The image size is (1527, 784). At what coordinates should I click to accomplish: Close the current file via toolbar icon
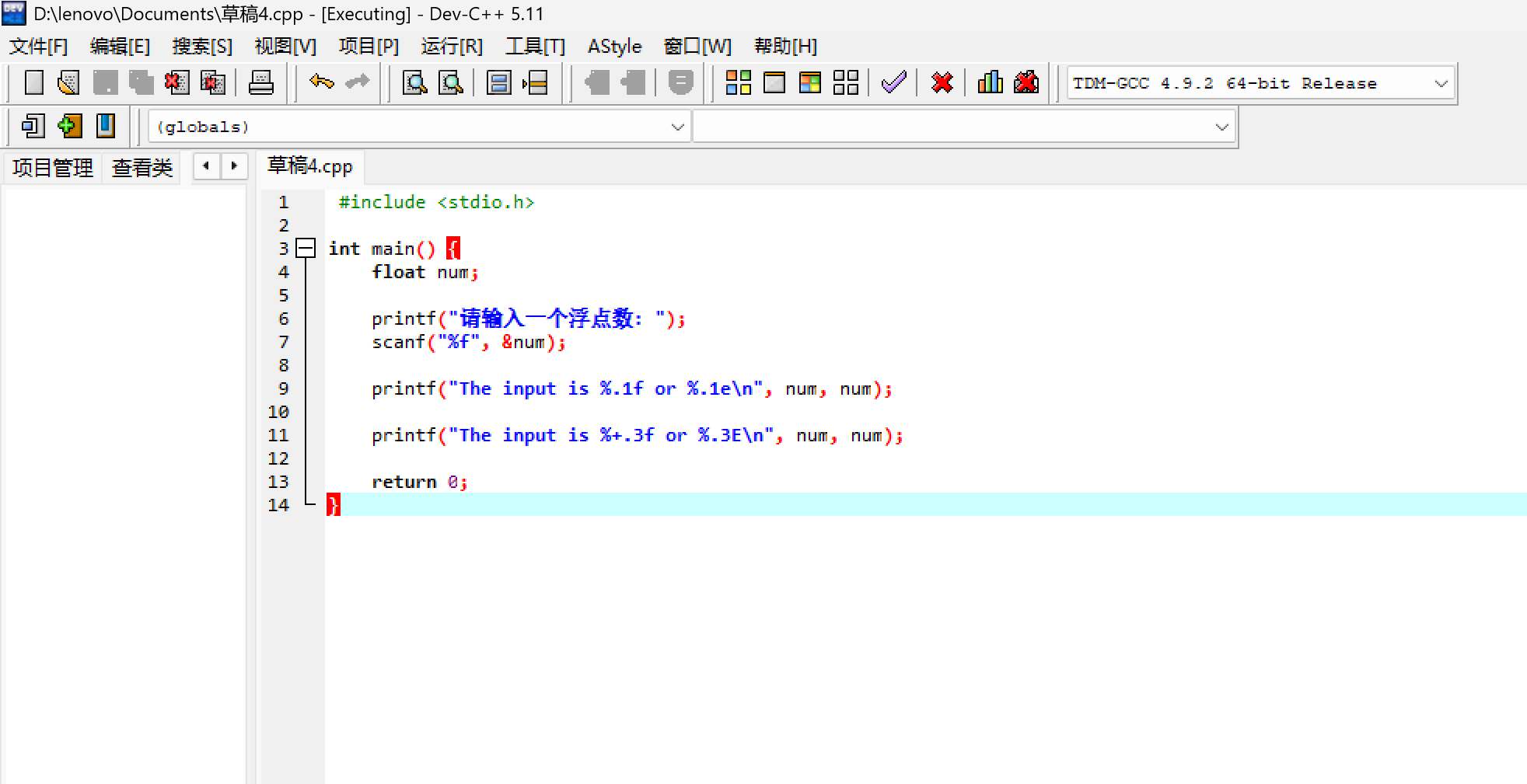[x=176, y=82]
